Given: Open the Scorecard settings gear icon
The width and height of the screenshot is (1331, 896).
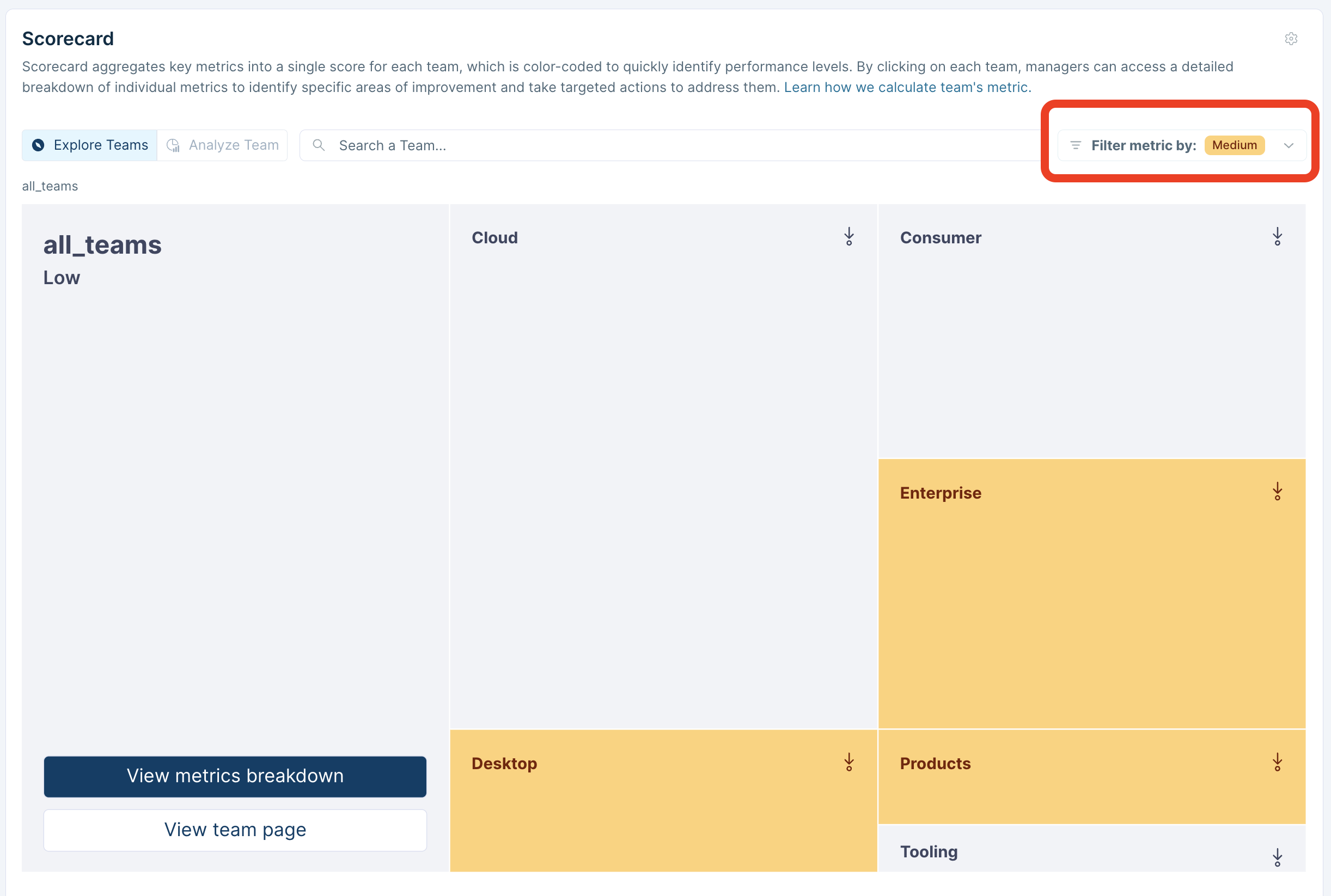Looking at the screenshot, I should click(x=1290, y=39).
